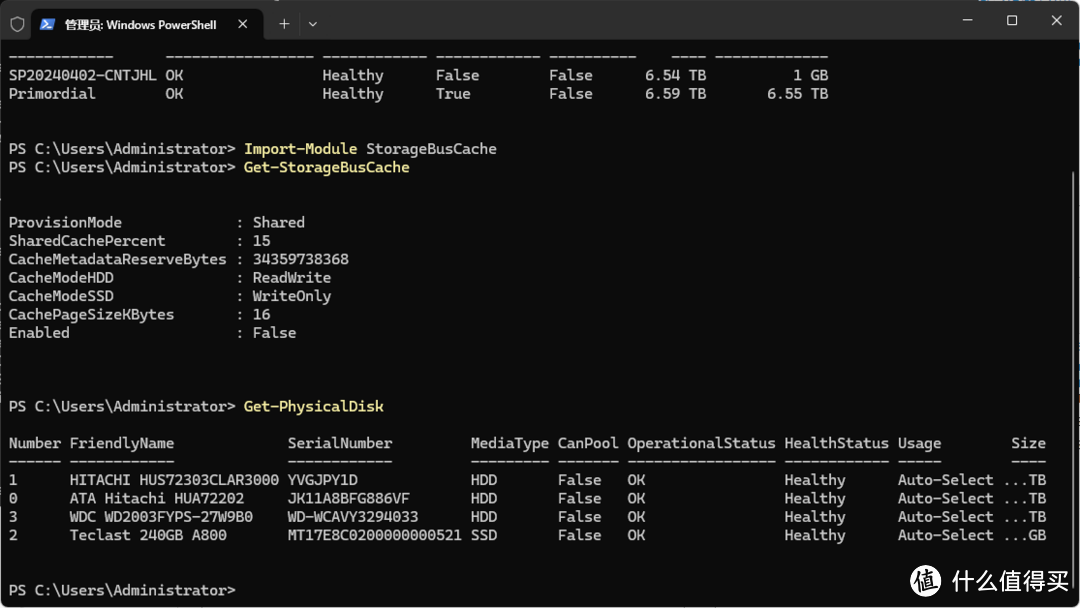Image resolution: width=1080 pixels, height=608 pixels.
Task: Click the CacheMetadataReserveBytes value 34359738368
Action: (x=300, y=260)
